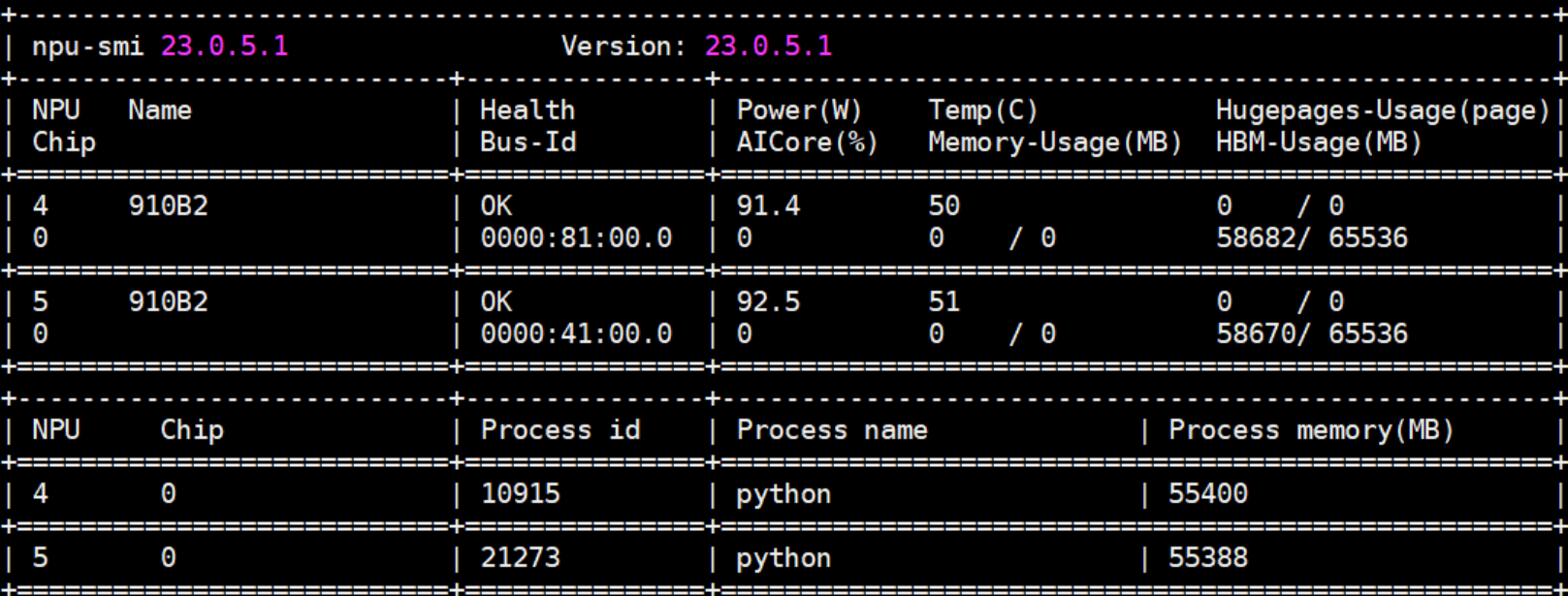
Task: Click the process memory value 55400
Action: 1207,493
